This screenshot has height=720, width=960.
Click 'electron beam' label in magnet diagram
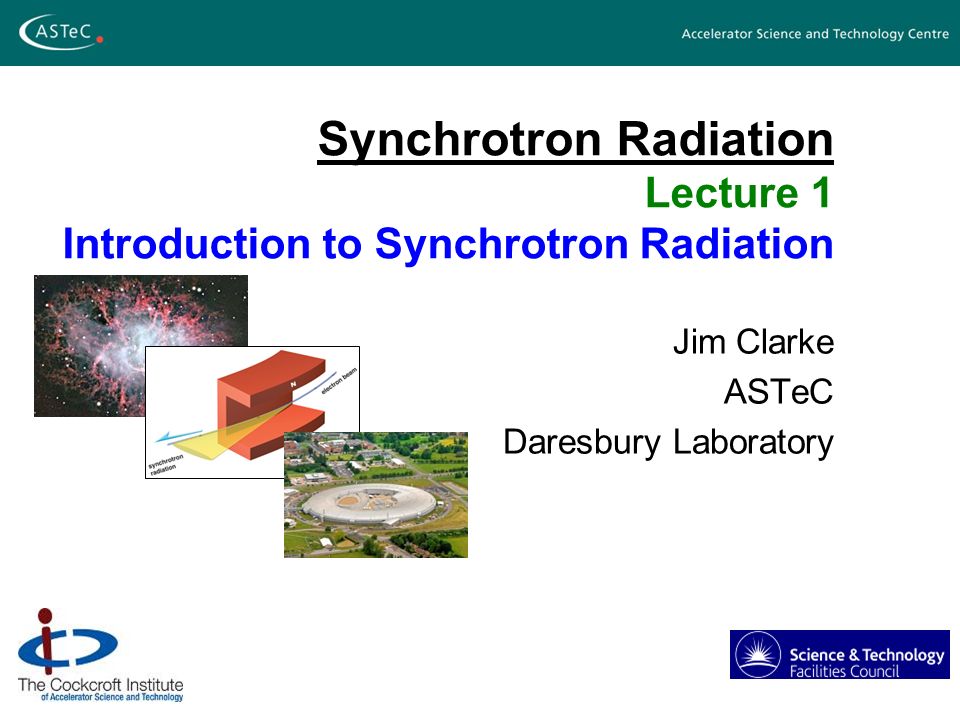pos(339,380)
